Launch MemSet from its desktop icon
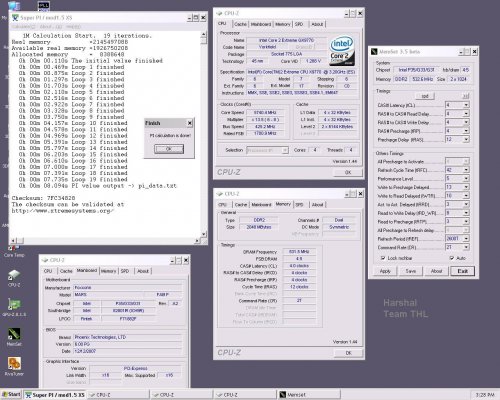Image resolution: width=500 pixels, height=400 pixels. (x=14, y=334)
